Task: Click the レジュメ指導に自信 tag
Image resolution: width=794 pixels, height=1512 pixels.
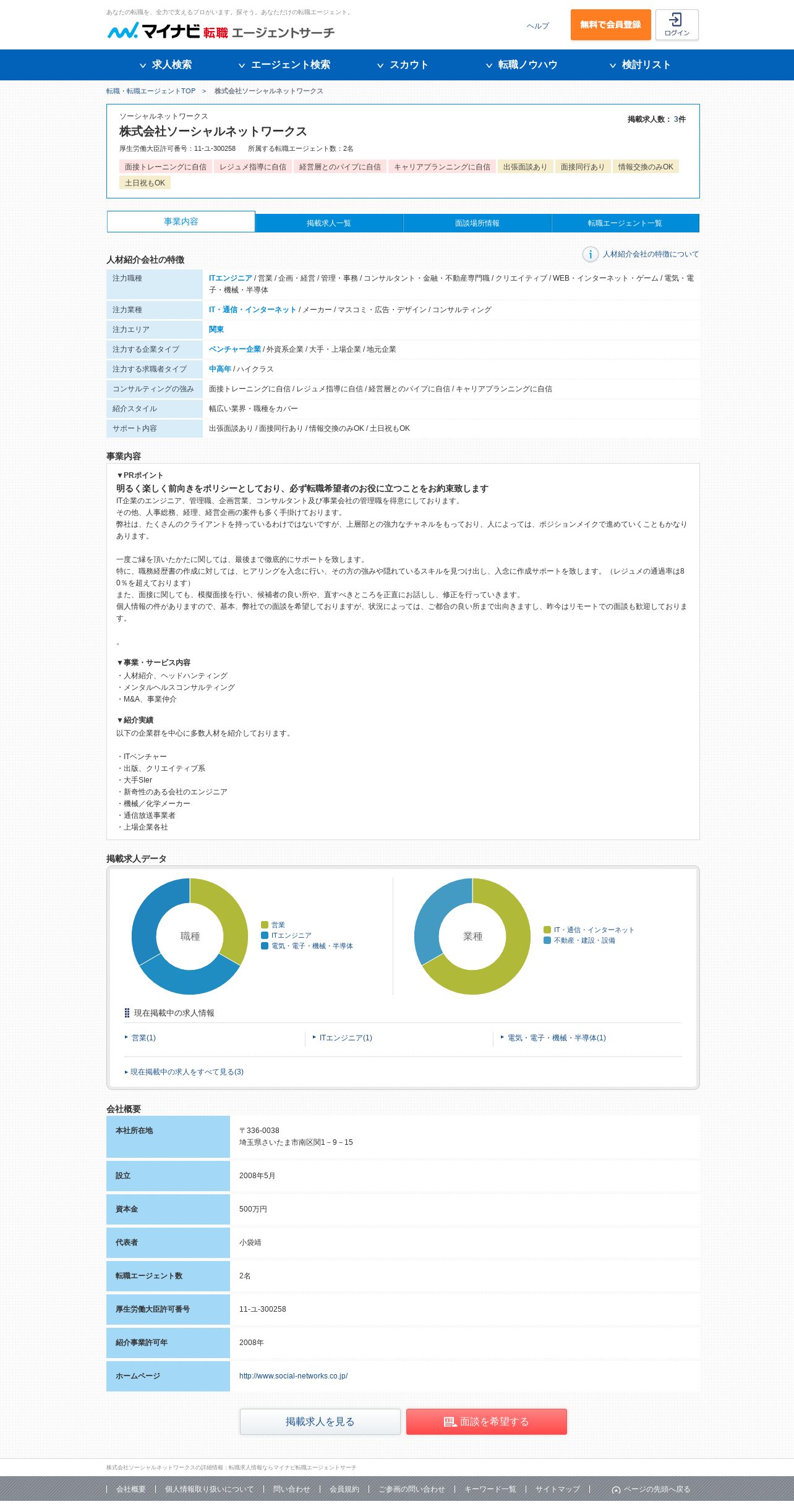Action: pyautogui.click(x=253, y=167)
